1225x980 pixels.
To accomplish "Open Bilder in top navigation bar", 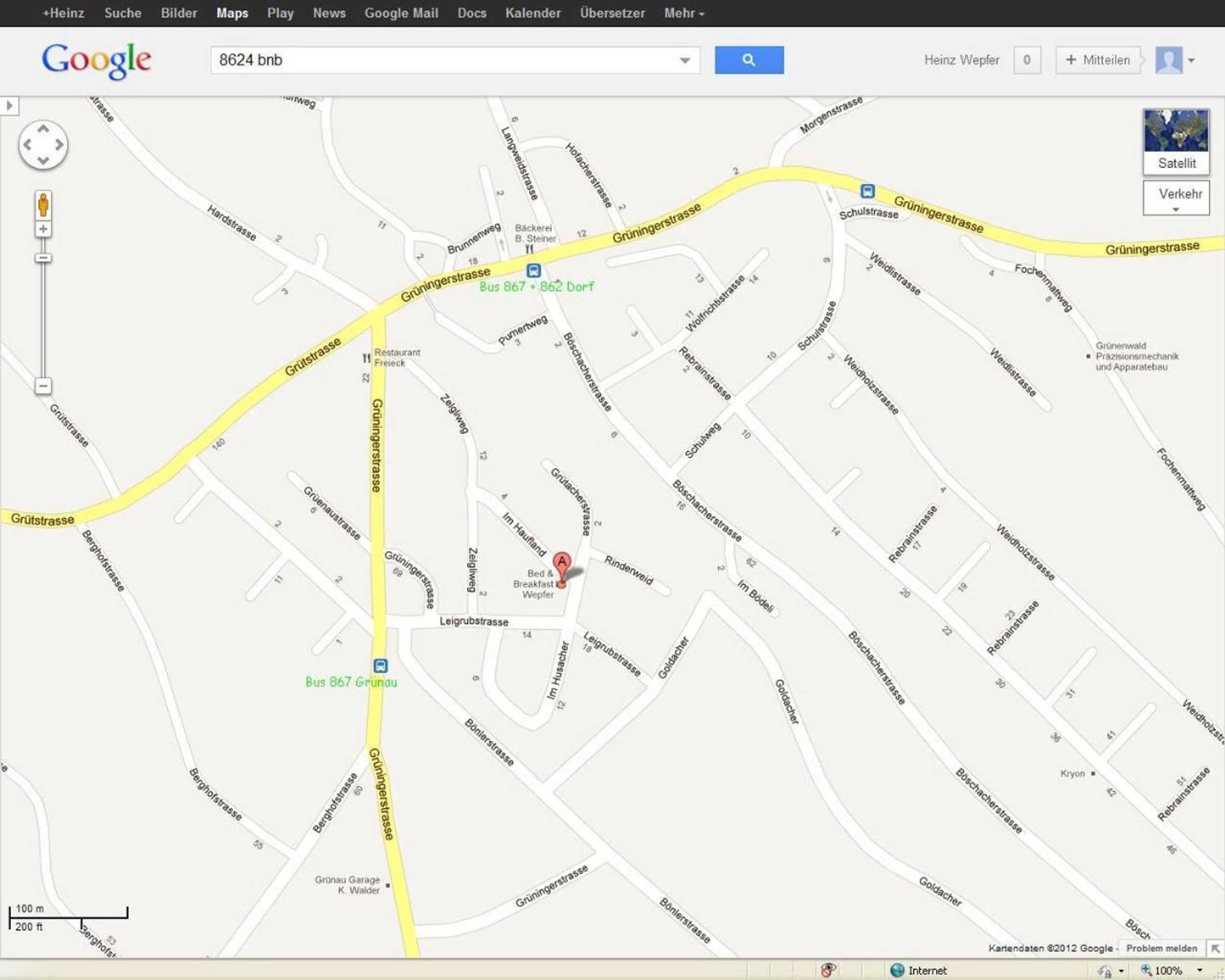I will point(178,13).
